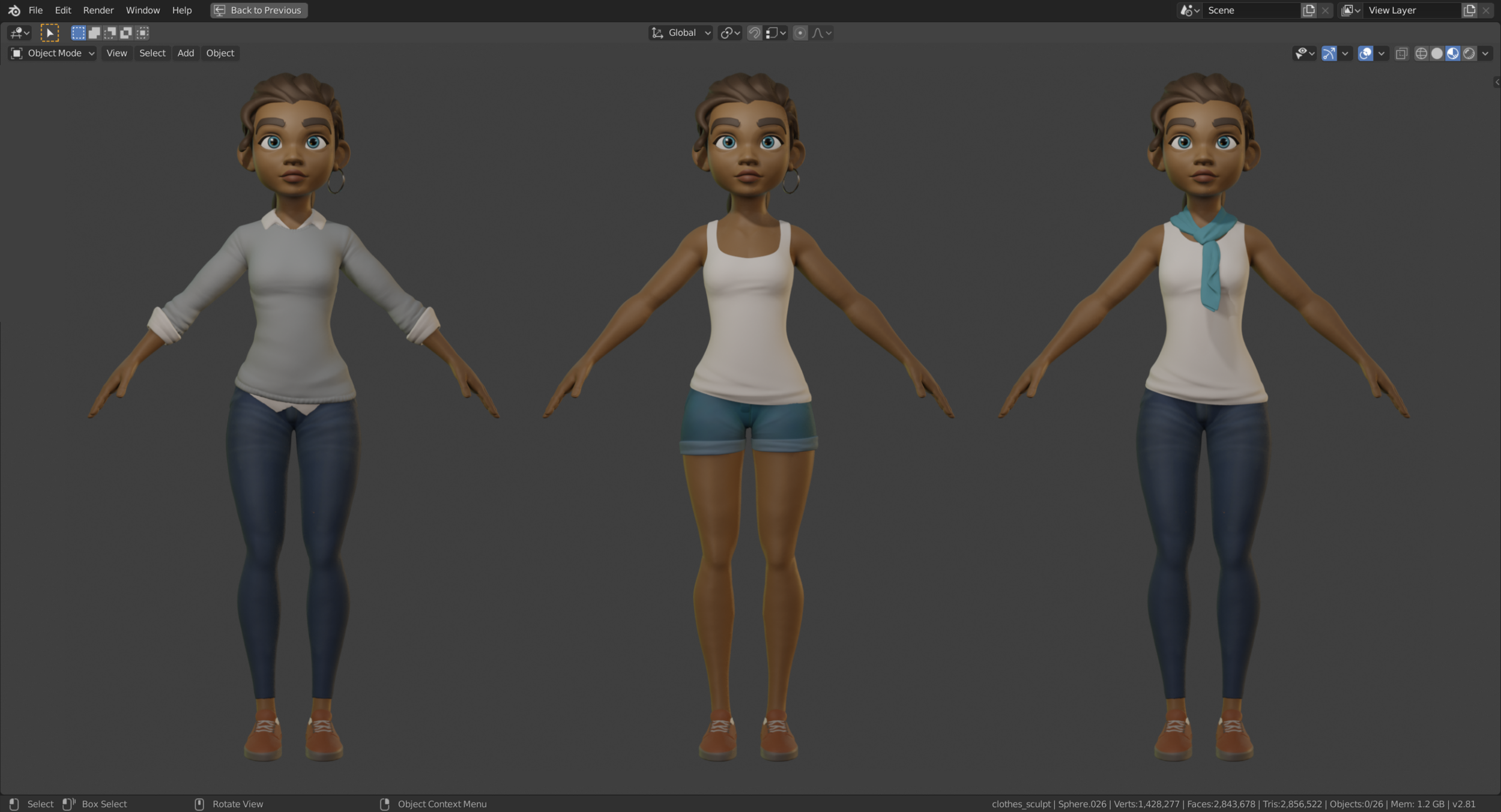Switch to Wireframe viewport shading
Viewport: 1501px width, 812px height.
[x=1421, y=53]
